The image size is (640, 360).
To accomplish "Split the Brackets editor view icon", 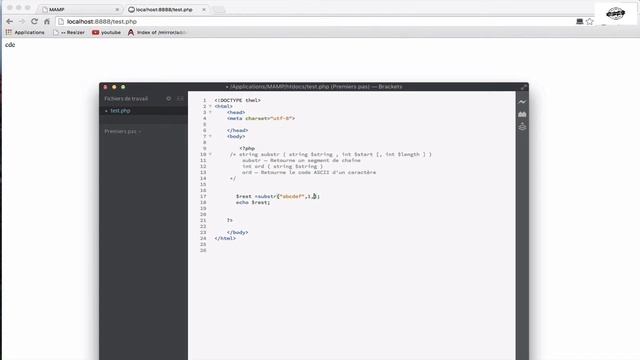I will (x=180, y=98).
